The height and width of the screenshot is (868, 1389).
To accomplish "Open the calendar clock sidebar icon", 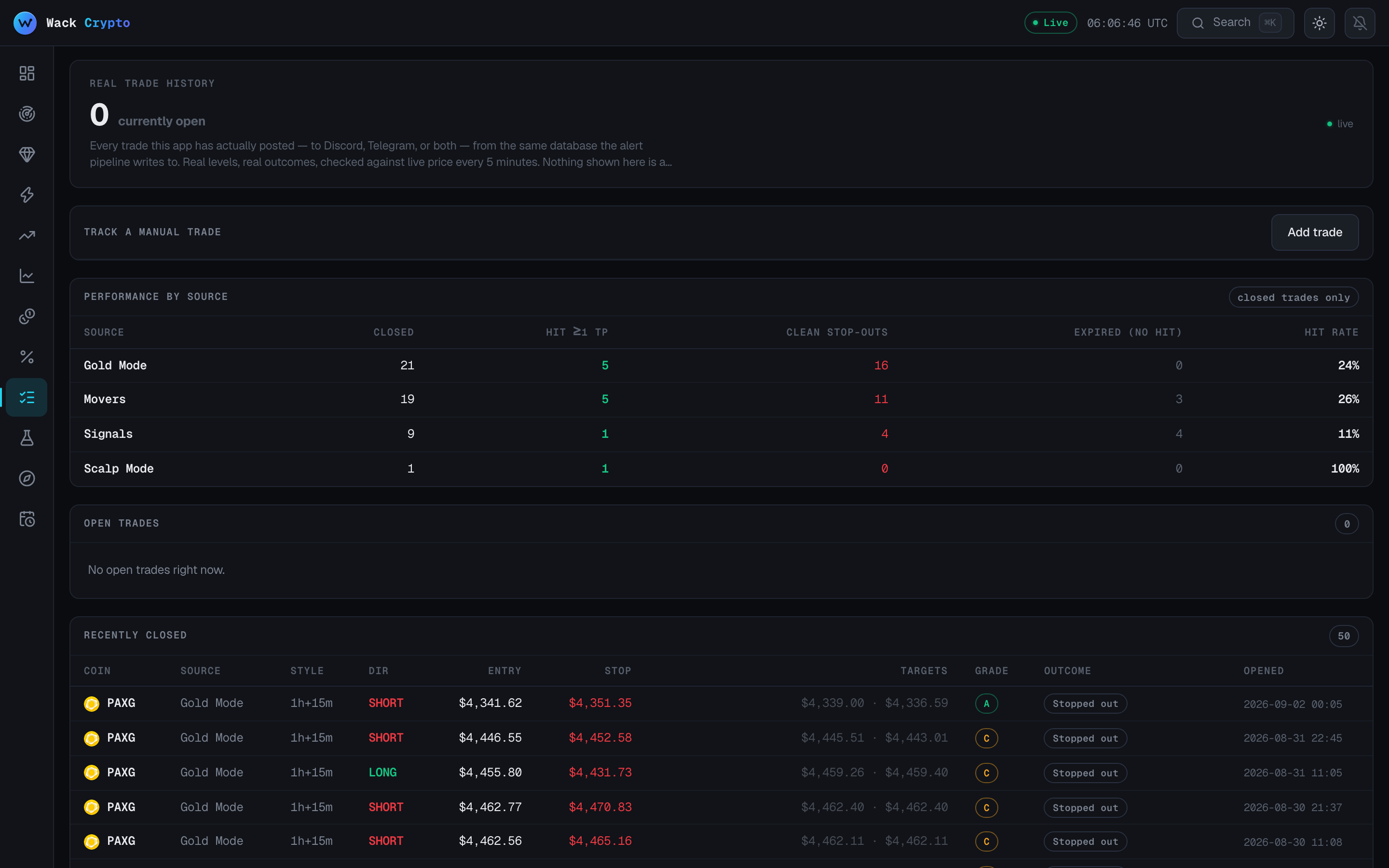I will 27,519.
